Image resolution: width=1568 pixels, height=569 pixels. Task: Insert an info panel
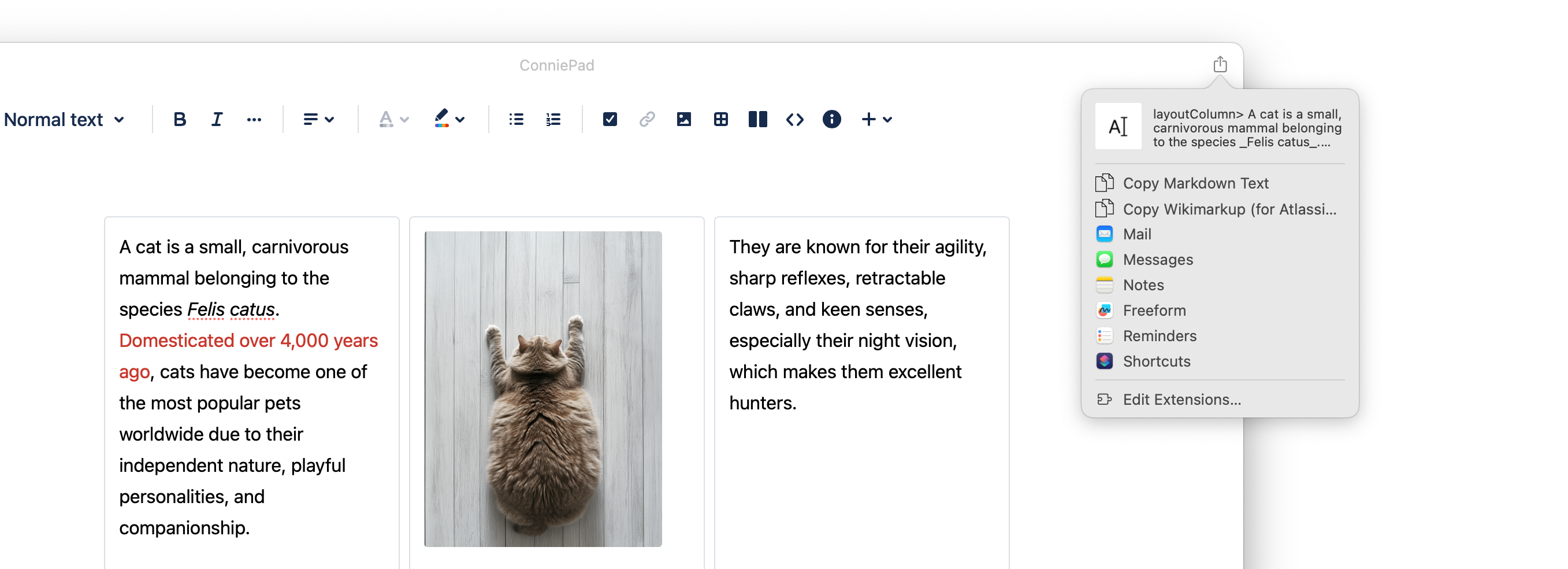tap(831, 119)
